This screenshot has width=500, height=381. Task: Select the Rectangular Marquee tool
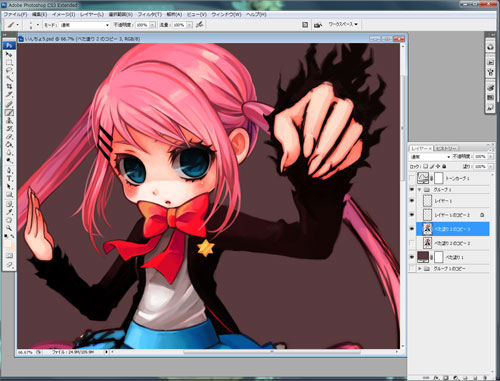pyautogui.click(x=9, y=62)
